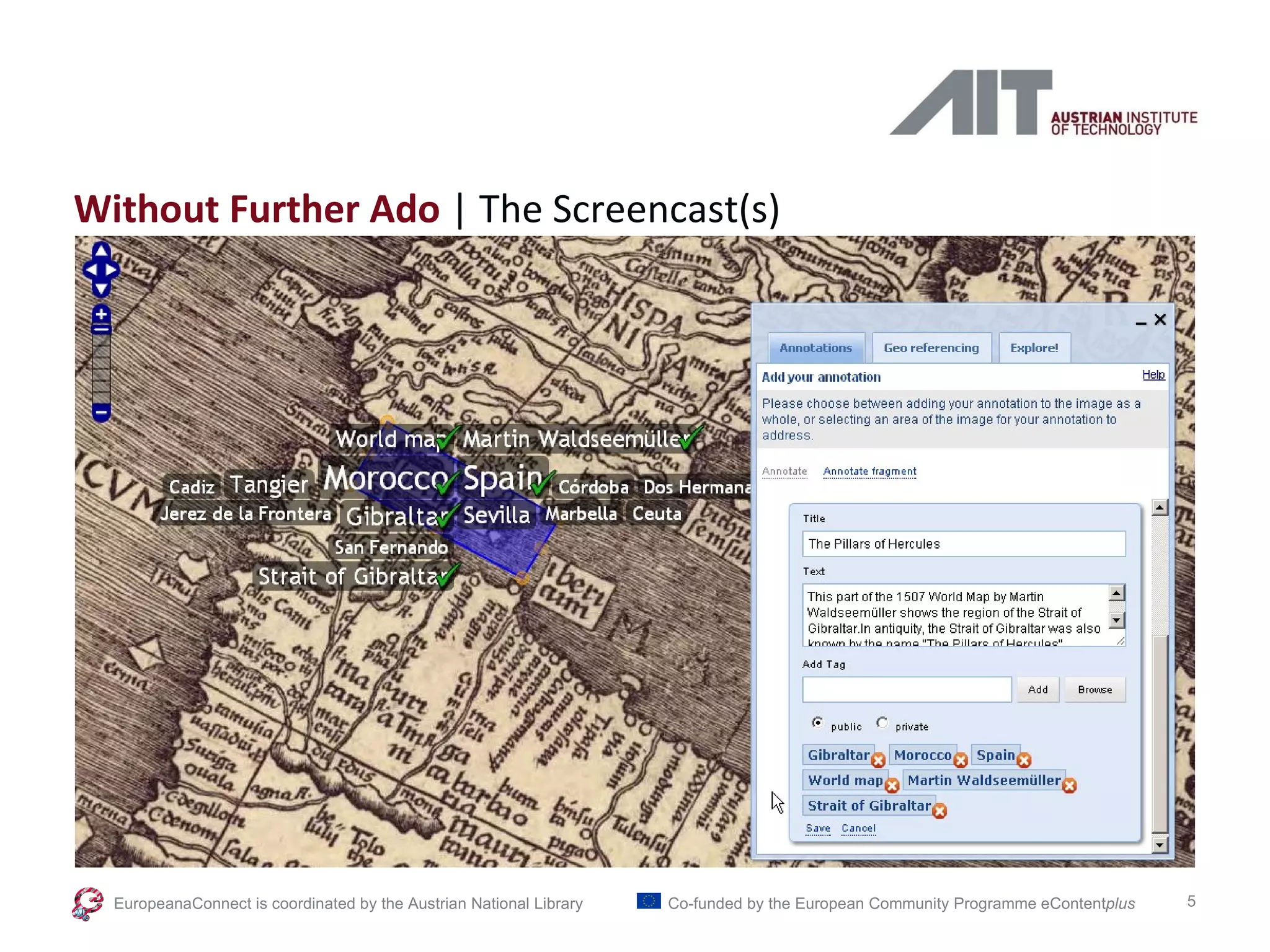Select the Cadiz suggested tag on map
This screenshot has width=1270, height=952.
pos(192,487)
